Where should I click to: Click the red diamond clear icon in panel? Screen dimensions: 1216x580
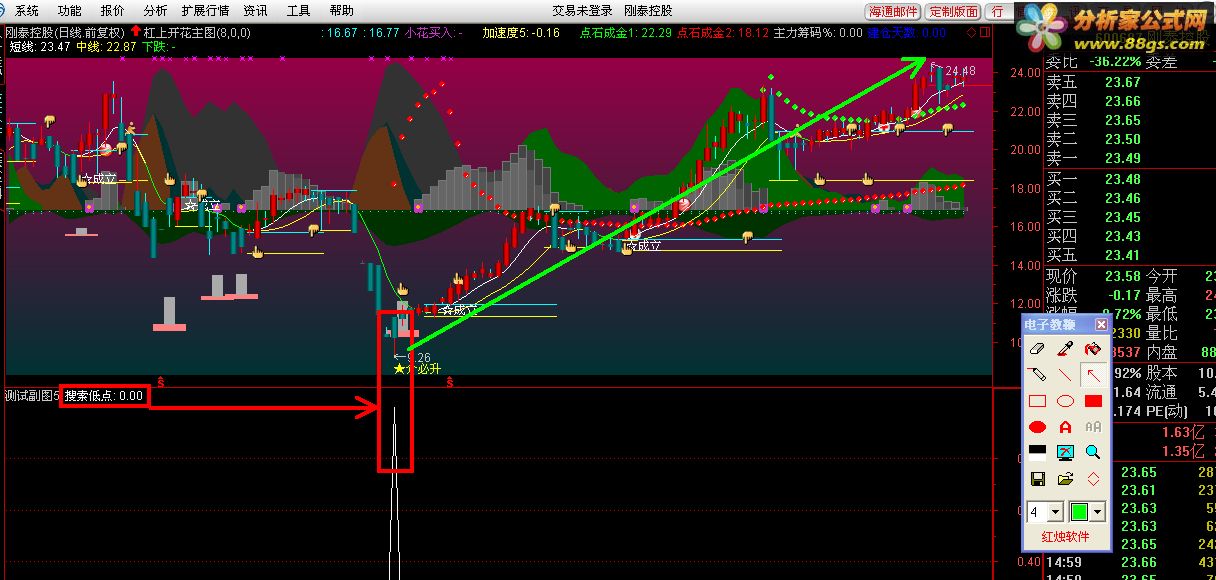tap(1093, 478)
